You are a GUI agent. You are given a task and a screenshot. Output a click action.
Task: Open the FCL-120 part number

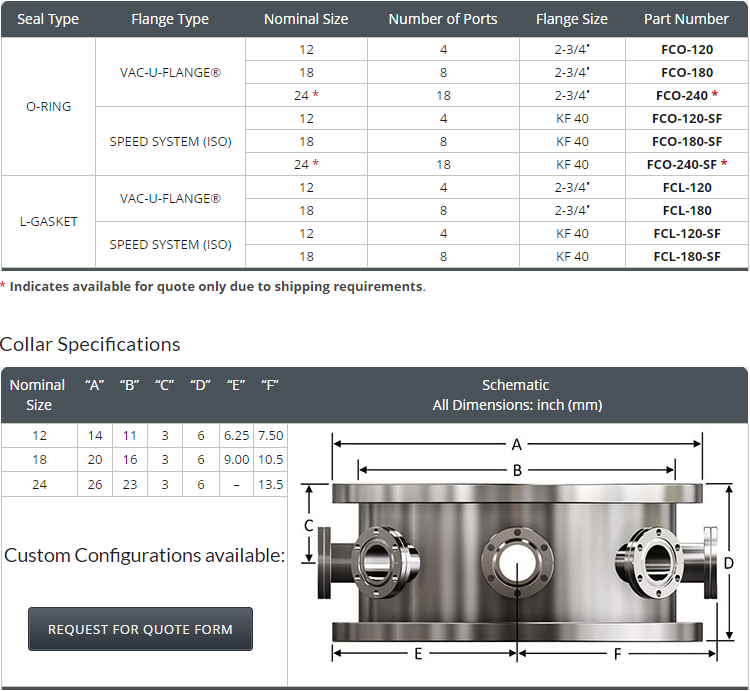tap(686, 187)
